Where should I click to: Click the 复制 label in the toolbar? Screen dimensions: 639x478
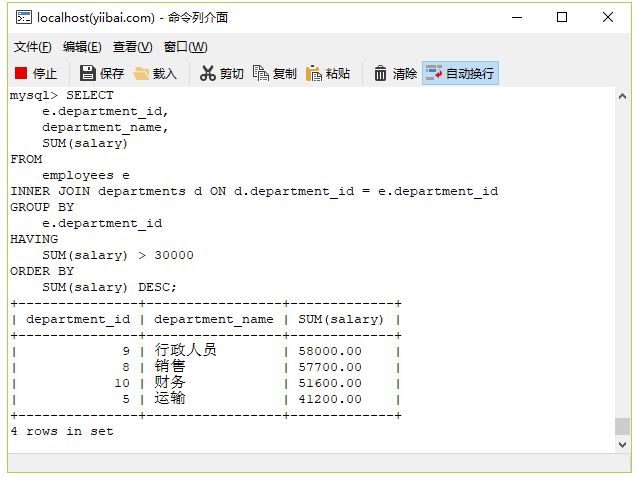click(x=285, y=74)
